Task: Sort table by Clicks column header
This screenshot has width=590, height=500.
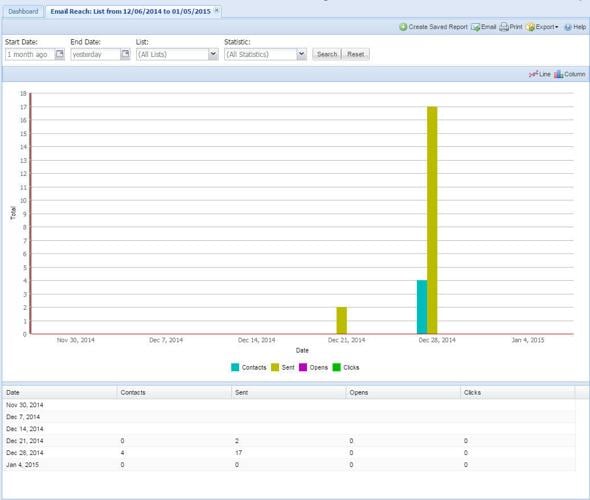Action: pos(518,392)
